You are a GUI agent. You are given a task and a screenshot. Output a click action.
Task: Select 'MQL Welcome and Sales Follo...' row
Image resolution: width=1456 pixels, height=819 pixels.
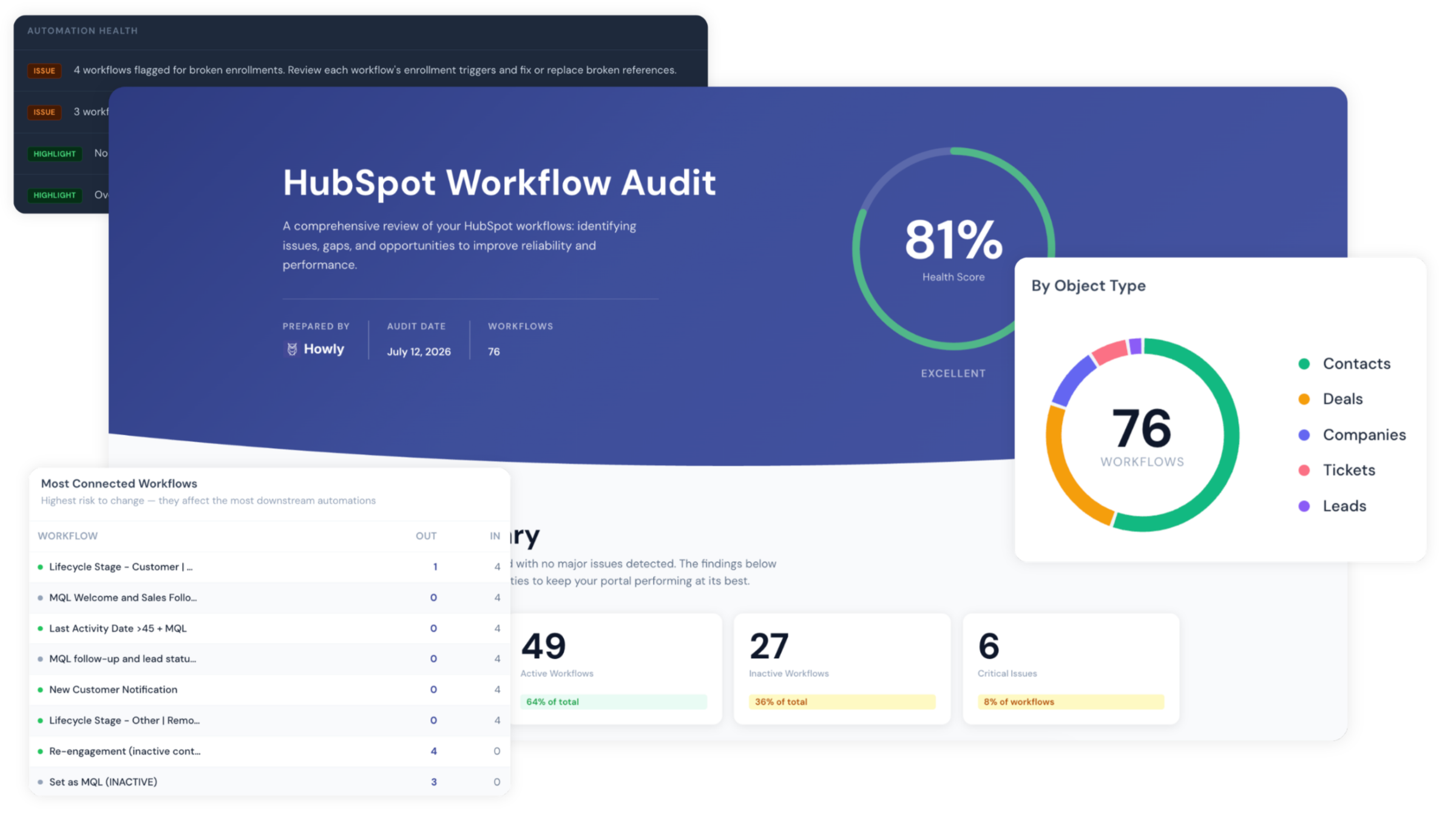tap(269, 598)
